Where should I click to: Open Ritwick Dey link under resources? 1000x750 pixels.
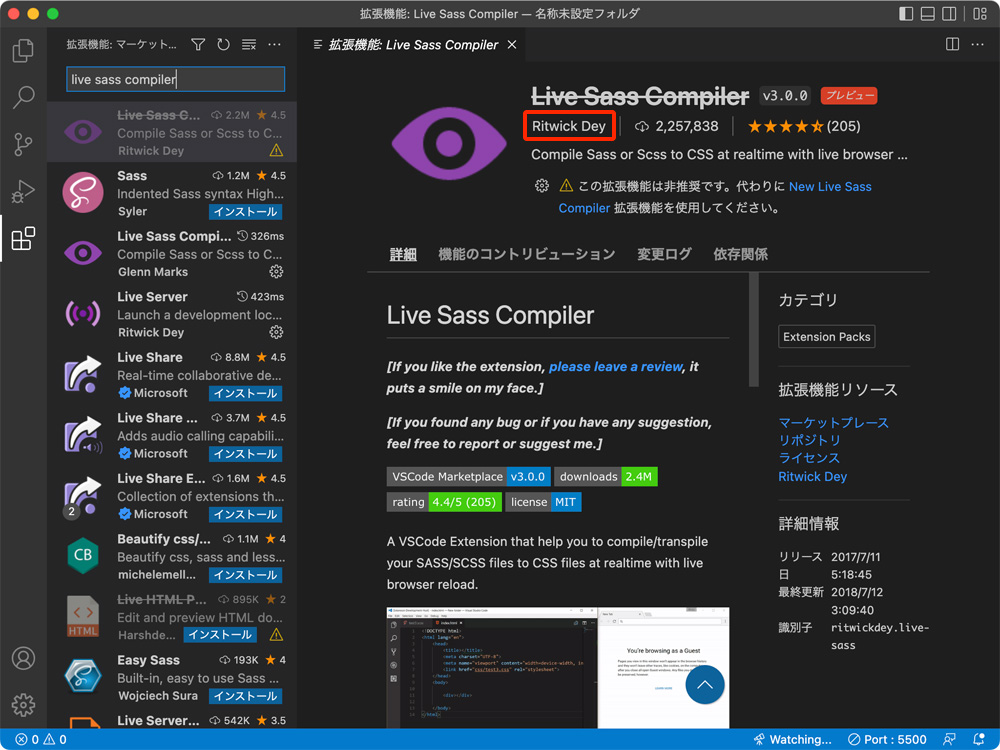click(x=812, y=476)
